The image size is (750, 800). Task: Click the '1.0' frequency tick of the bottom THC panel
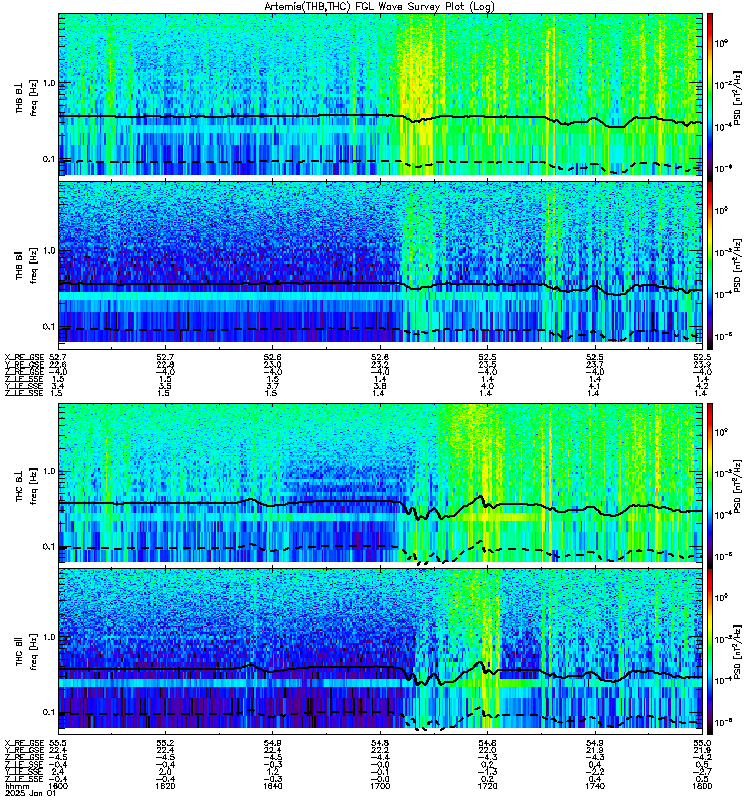point(49,637)
